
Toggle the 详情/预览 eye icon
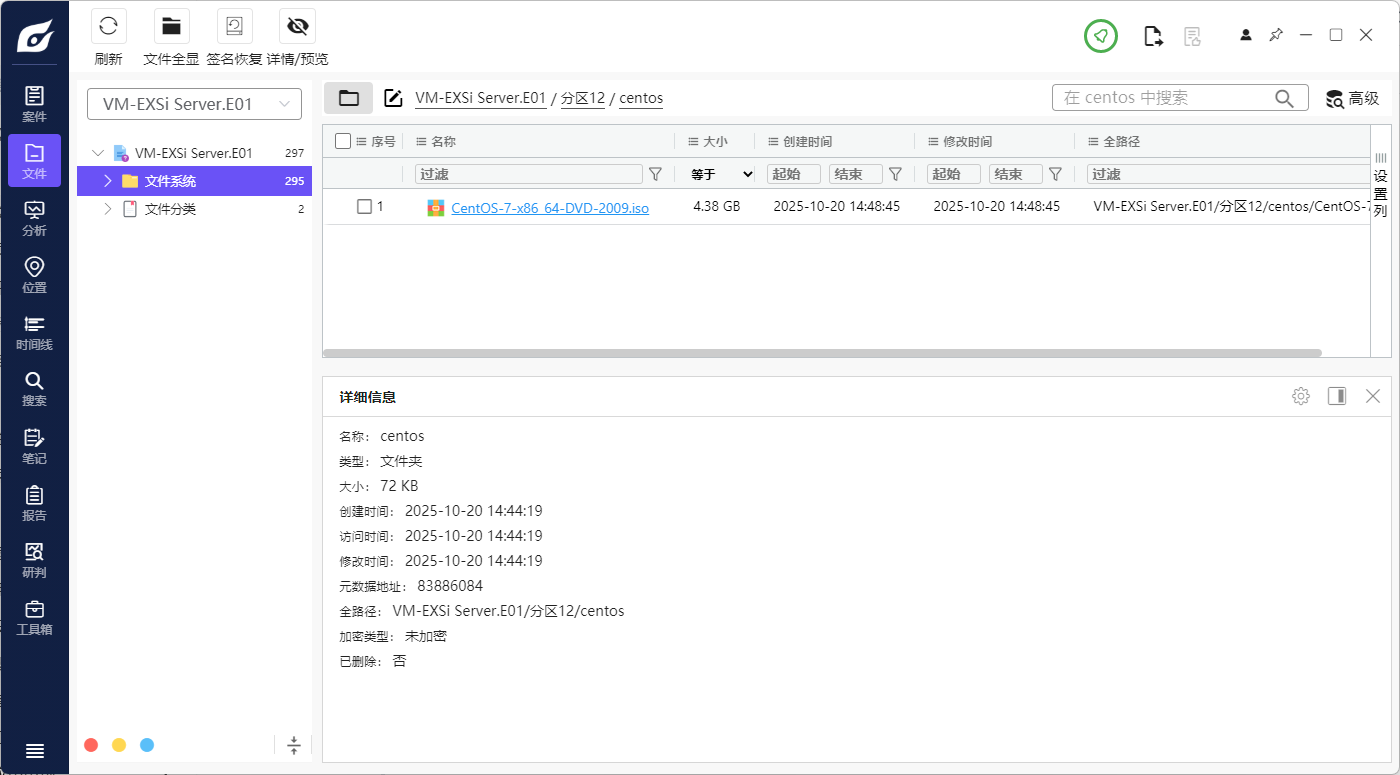pos(297,27)
